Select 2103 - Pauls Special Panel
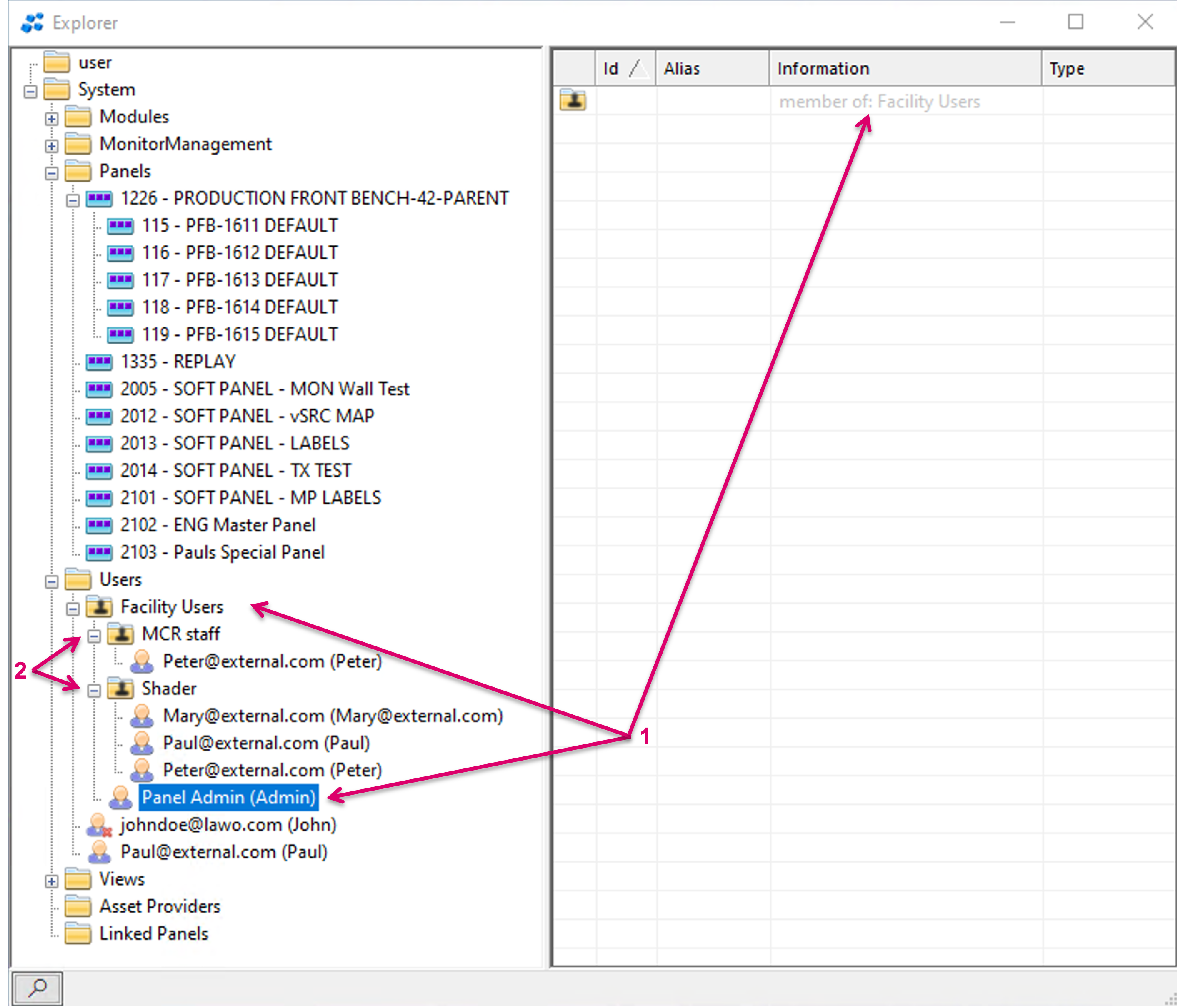The width and height of the screenshot is (1178, 1008). coord(222,552)
